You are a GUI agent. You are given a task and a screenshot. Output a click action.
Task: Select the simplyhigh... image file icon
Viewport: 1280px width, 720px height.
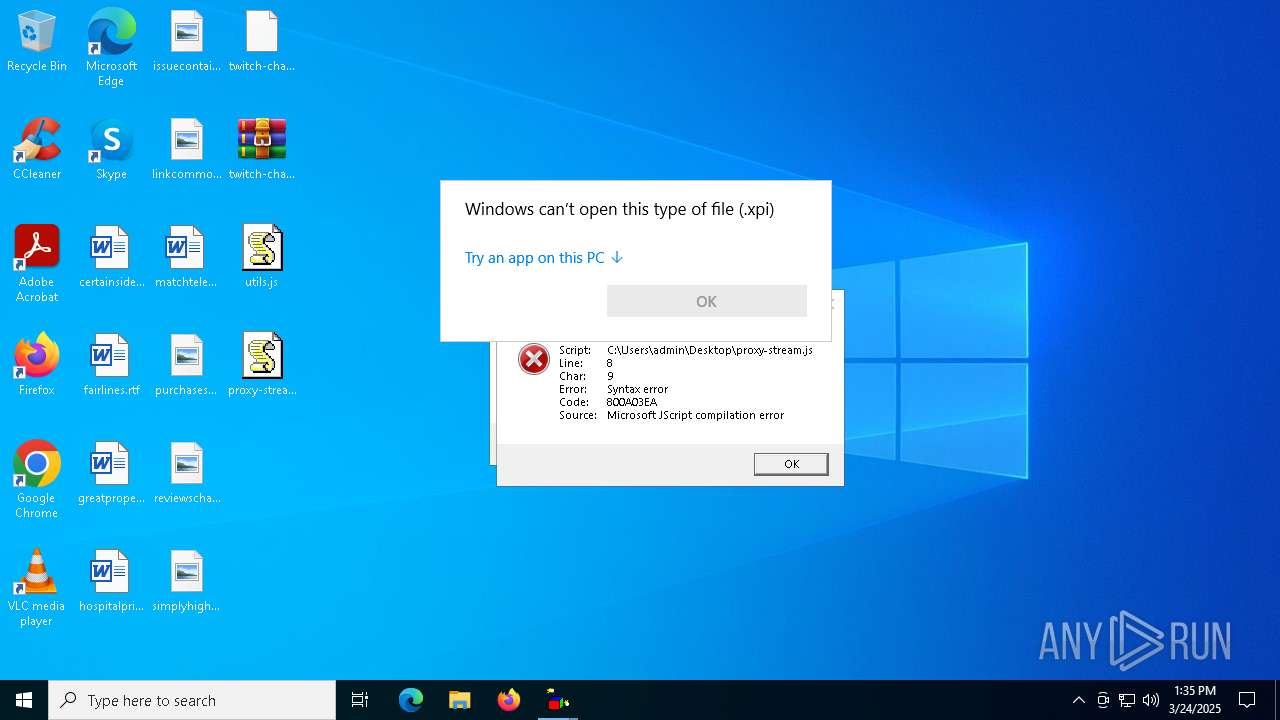tap(187, 582)
